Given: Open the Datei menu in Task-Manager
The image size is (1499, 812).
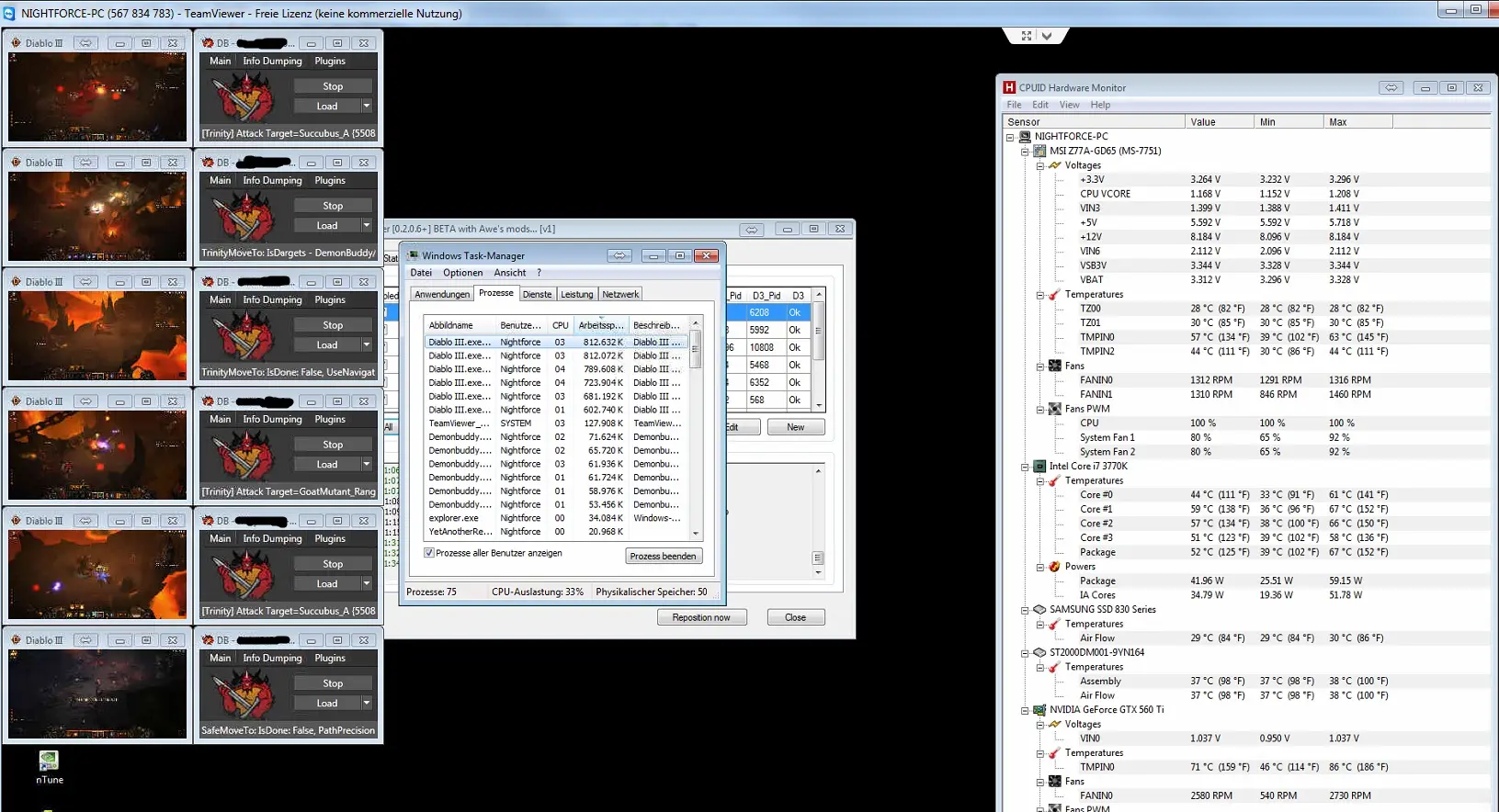Looking at the screenshot, I should pos(421,273).
